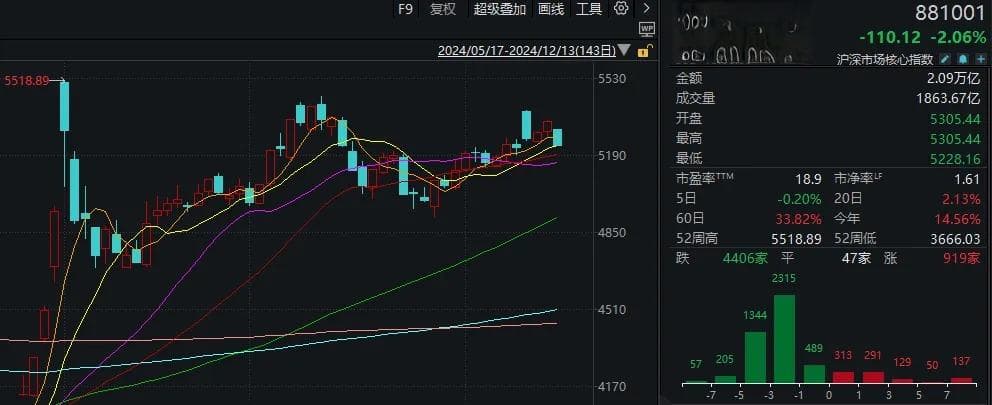Click the bell alert icon
This screenshot has width=992, height=405.
(x=962, y=59)
